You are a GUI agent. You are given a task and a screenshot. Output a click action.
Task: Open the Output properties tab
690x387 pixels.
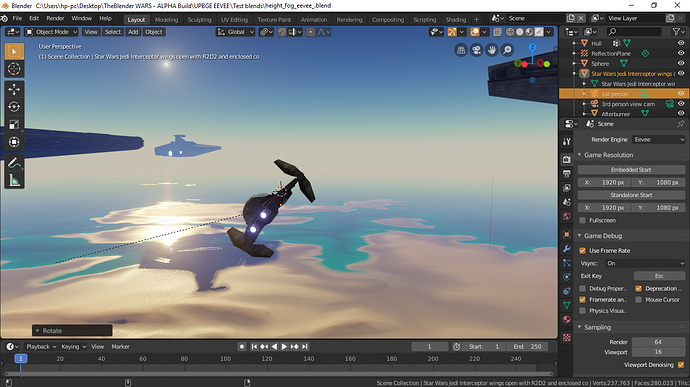point(567,173)
